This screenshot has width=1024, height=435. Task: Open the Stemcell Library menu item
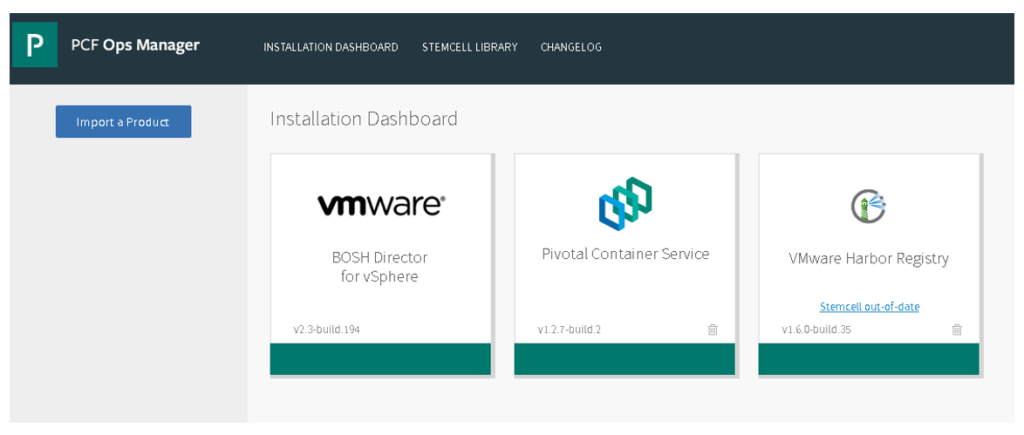tap(470, 47)
